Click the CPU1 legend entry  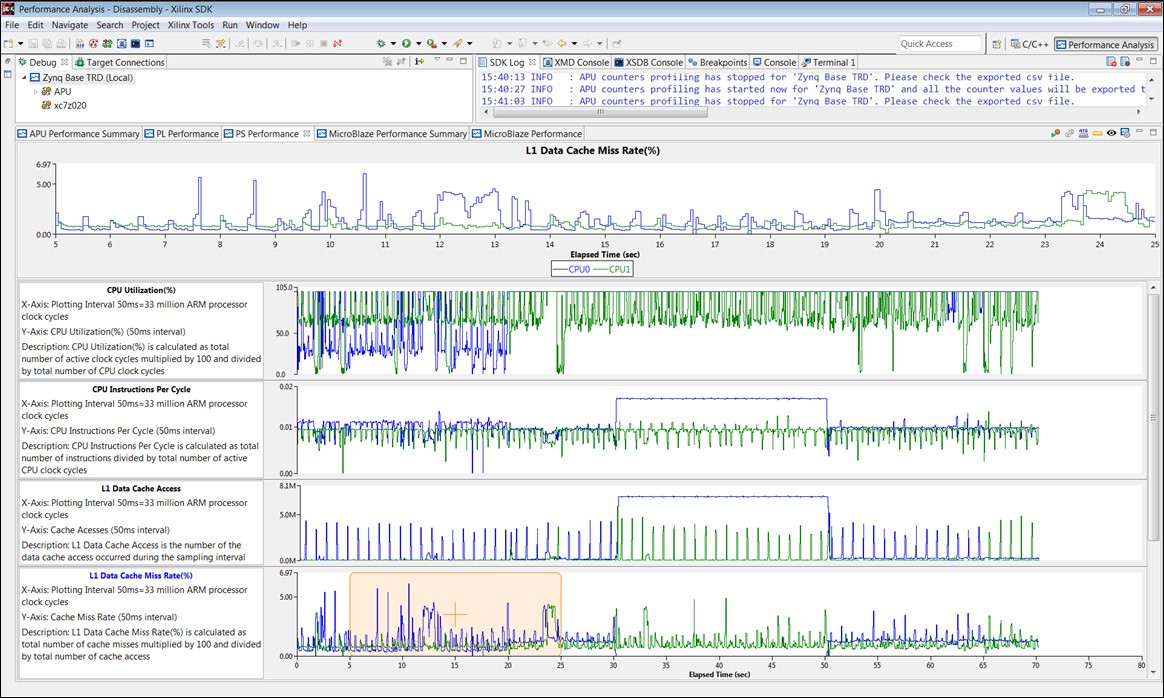click(x=612, y=270)
